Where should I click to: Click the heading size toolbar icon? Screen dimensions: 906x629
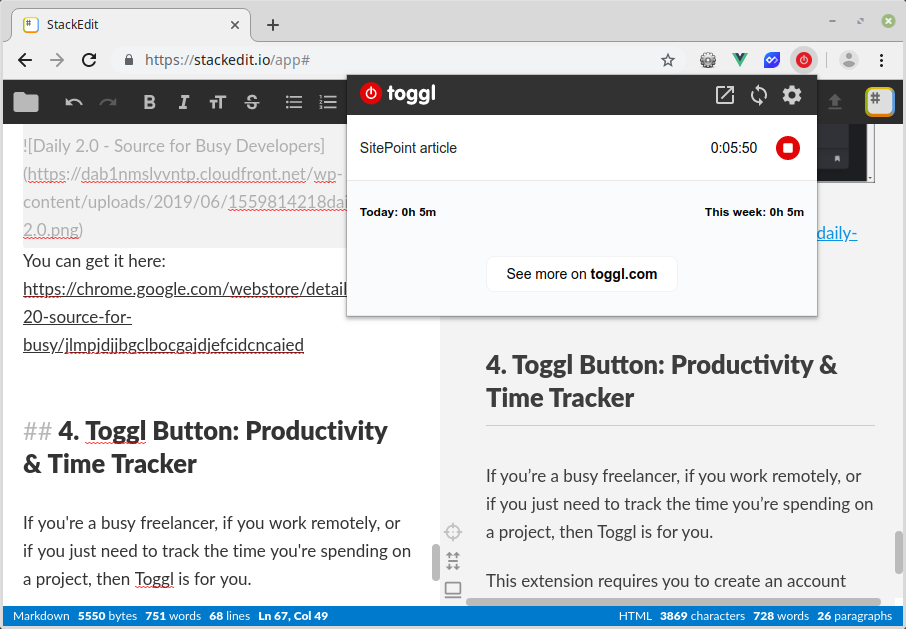tap(217, 101)
